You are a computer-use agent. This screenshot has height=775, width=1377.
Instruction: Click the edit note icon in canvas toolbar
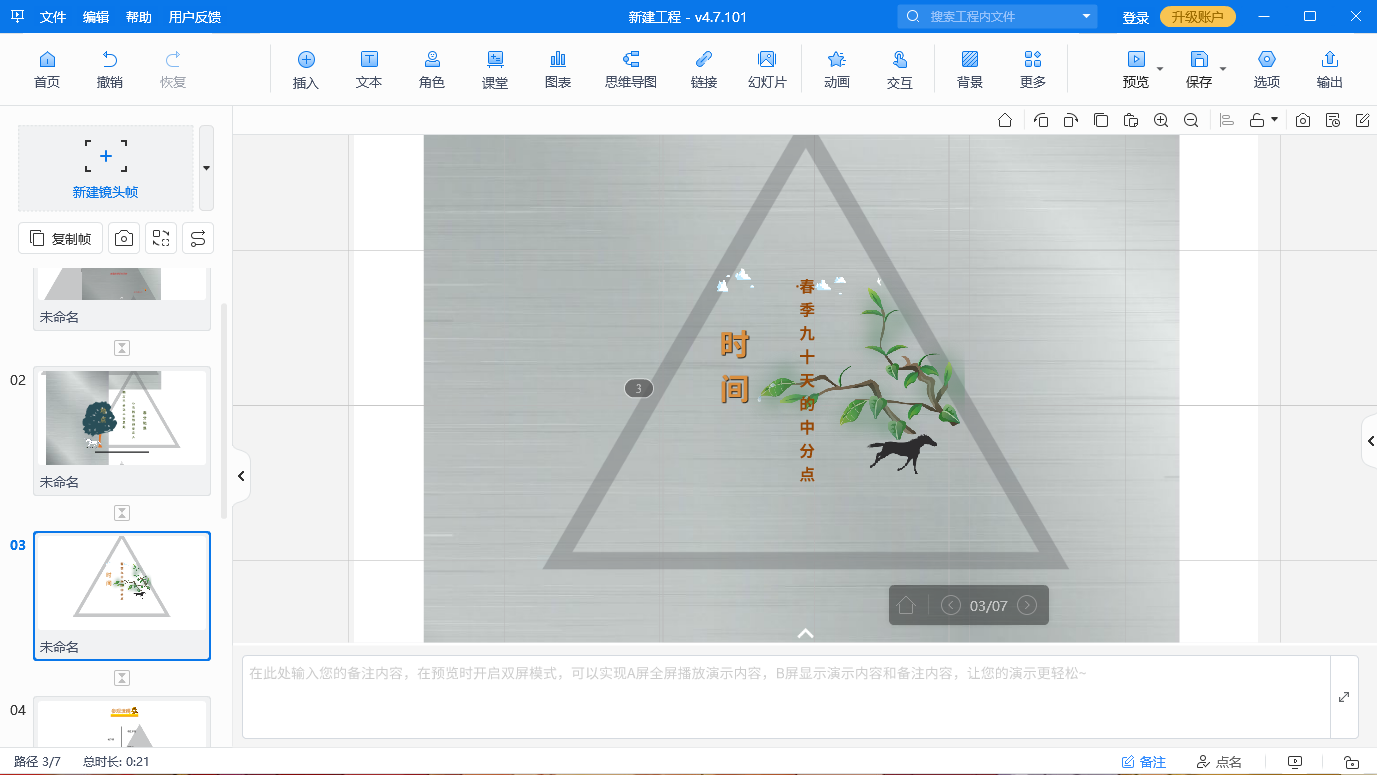[x=1363, y=120]
